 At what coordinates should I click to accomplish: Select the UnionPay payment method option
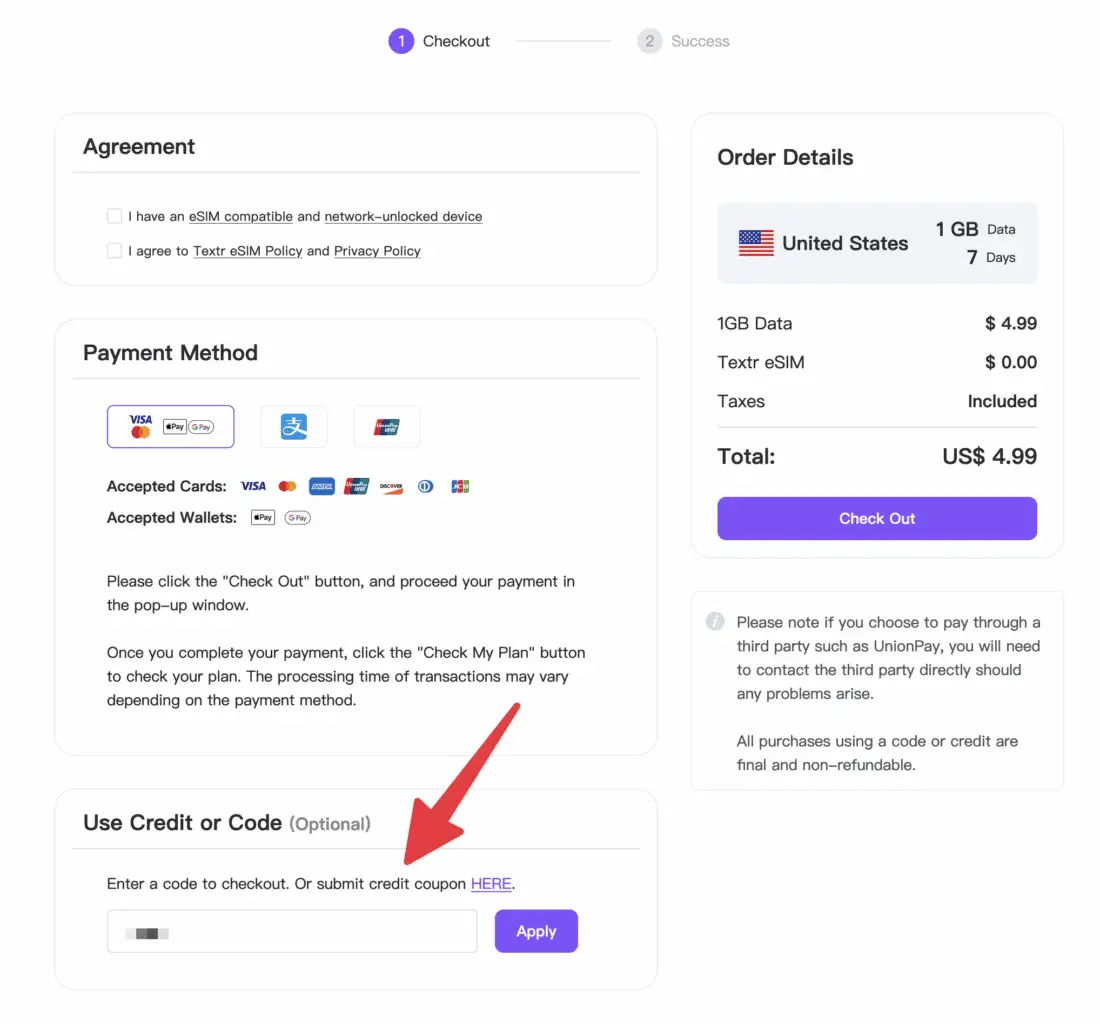386,427
